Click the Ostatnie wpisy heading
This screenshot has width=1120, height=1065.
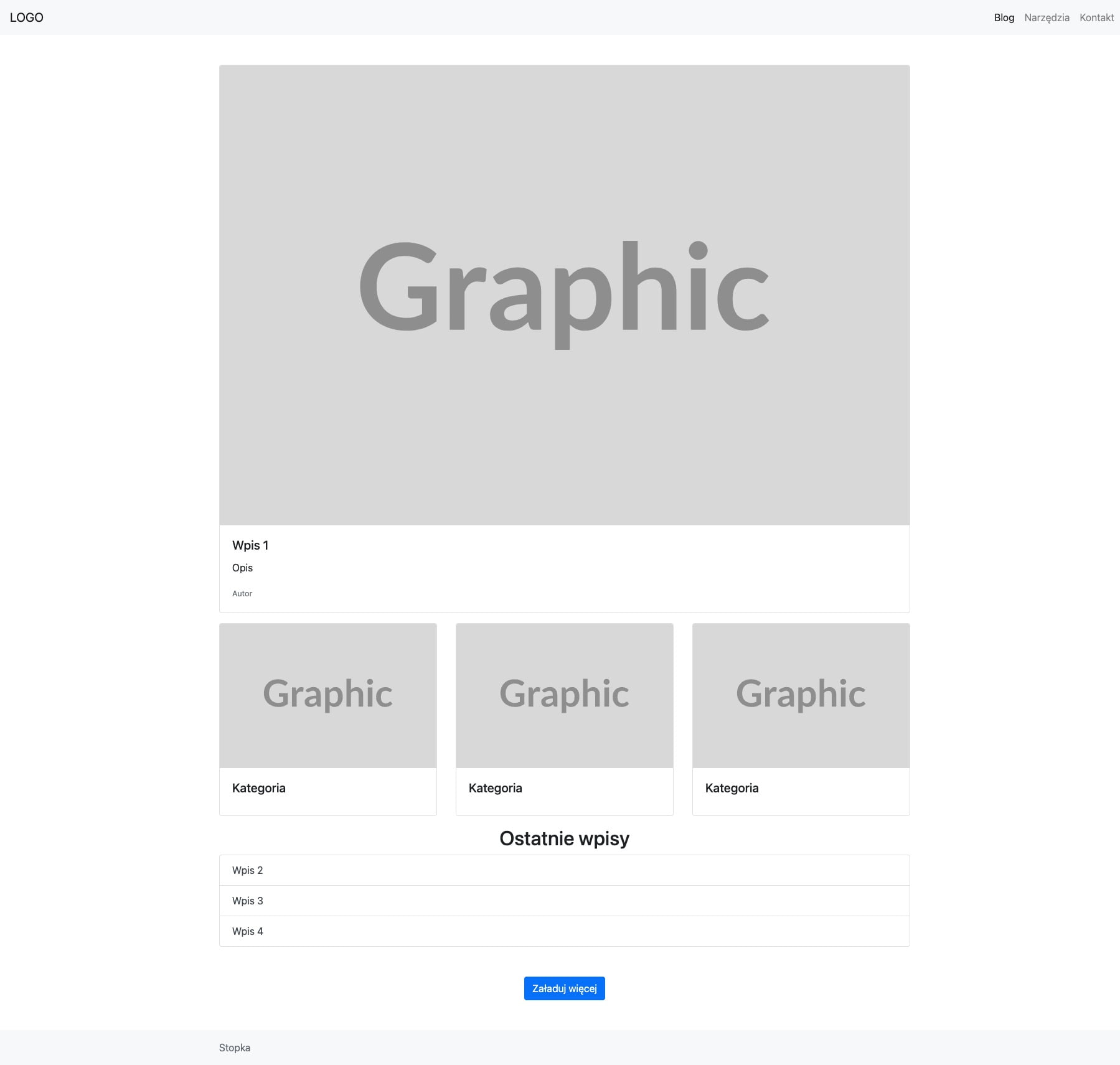pyautogui.click(x=564, y=838)
